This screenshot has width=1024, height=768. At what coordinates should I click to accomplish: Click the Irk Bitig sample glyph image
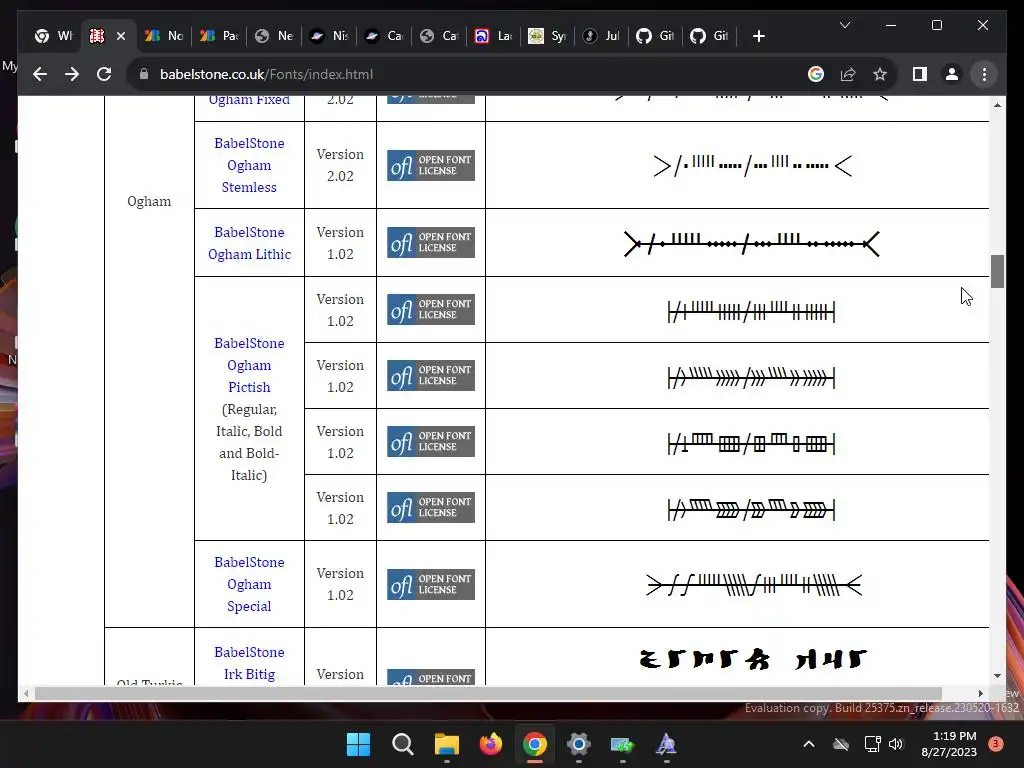click(752, 659)
